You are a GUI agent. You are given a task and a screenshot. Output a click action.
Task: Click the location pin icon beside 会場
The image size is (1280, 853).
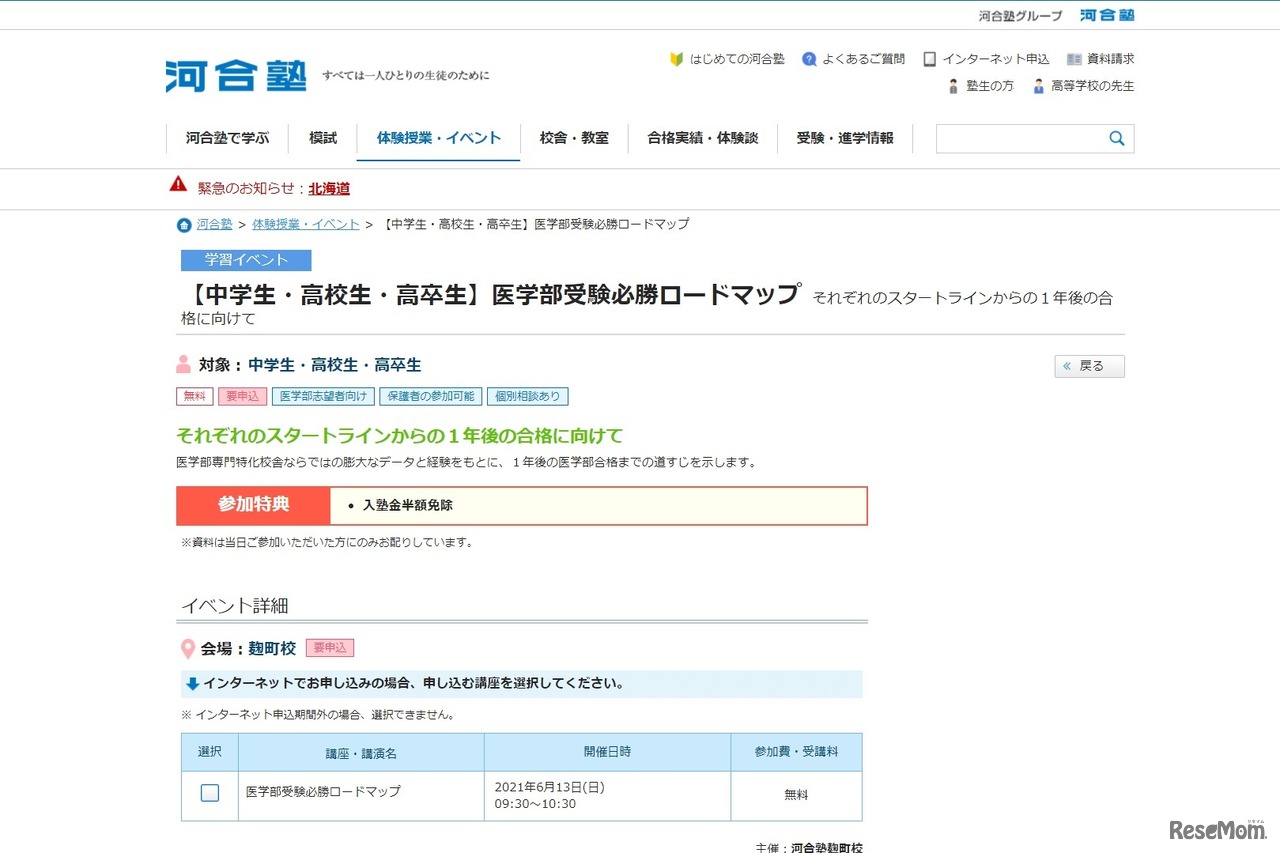click(186, 647)
